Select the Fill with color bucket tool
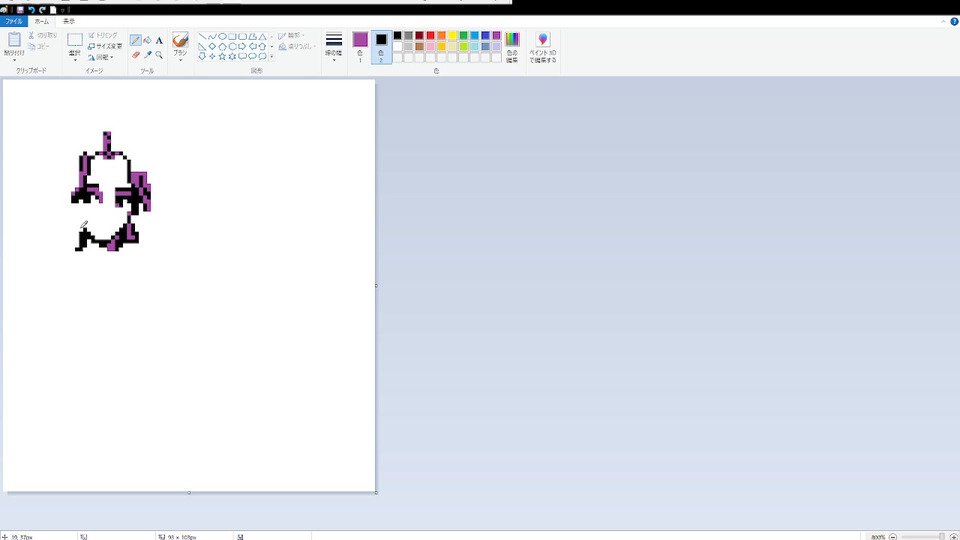Image resolution: width=960 pixels, height=540 pixels. pos(148,40)
